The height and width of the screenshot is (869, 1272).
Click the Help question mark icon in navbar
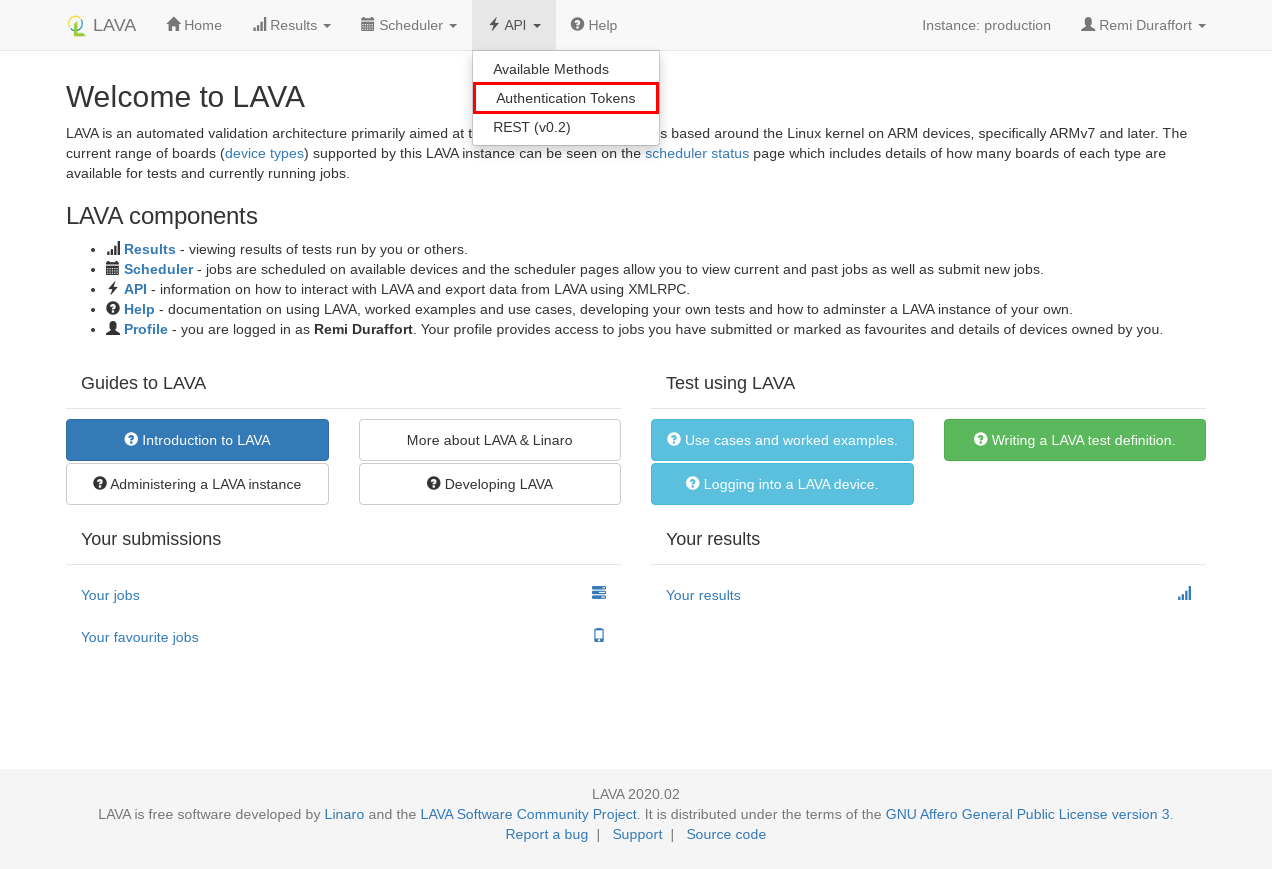[577, 24]
